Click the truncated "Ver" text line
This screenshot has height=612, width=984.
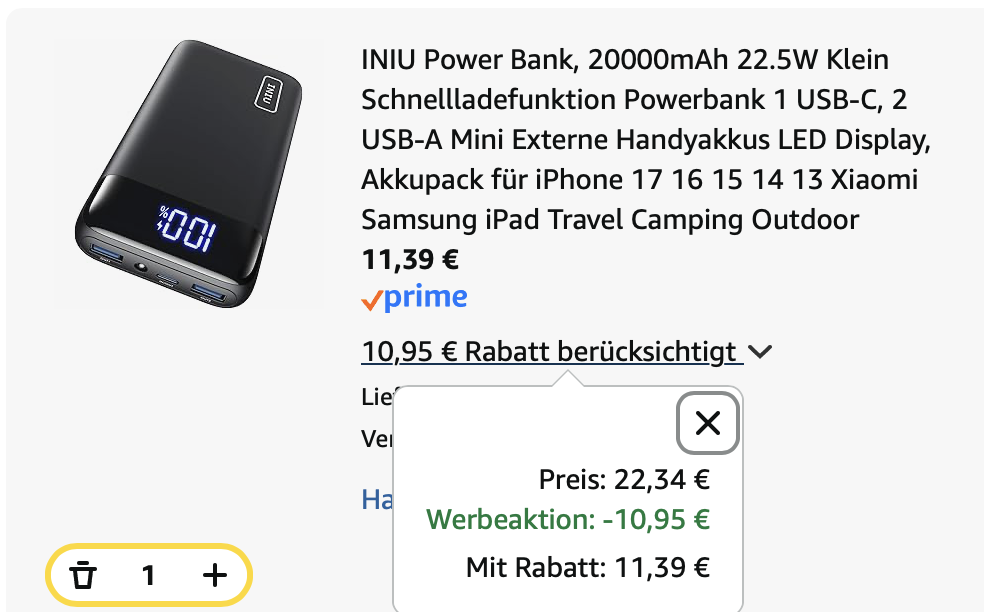[376, 438]
